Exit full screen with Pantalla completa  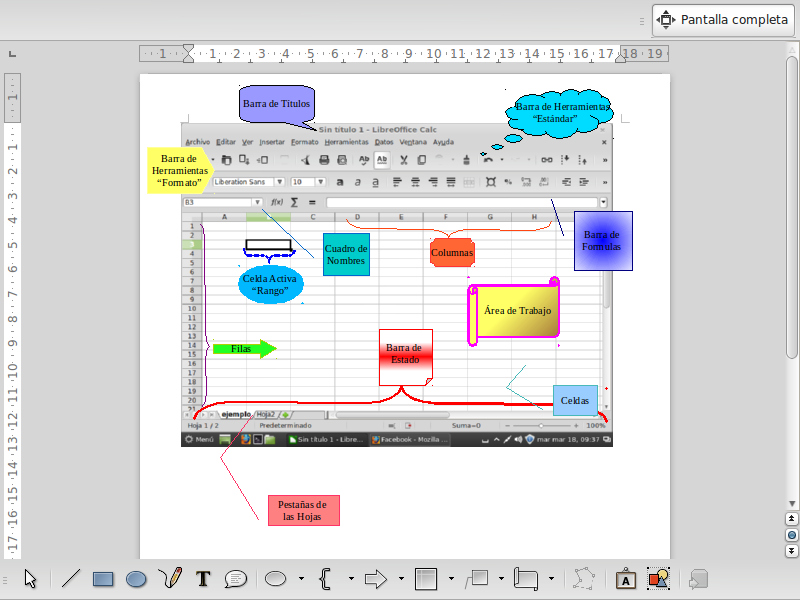(723, 20)
